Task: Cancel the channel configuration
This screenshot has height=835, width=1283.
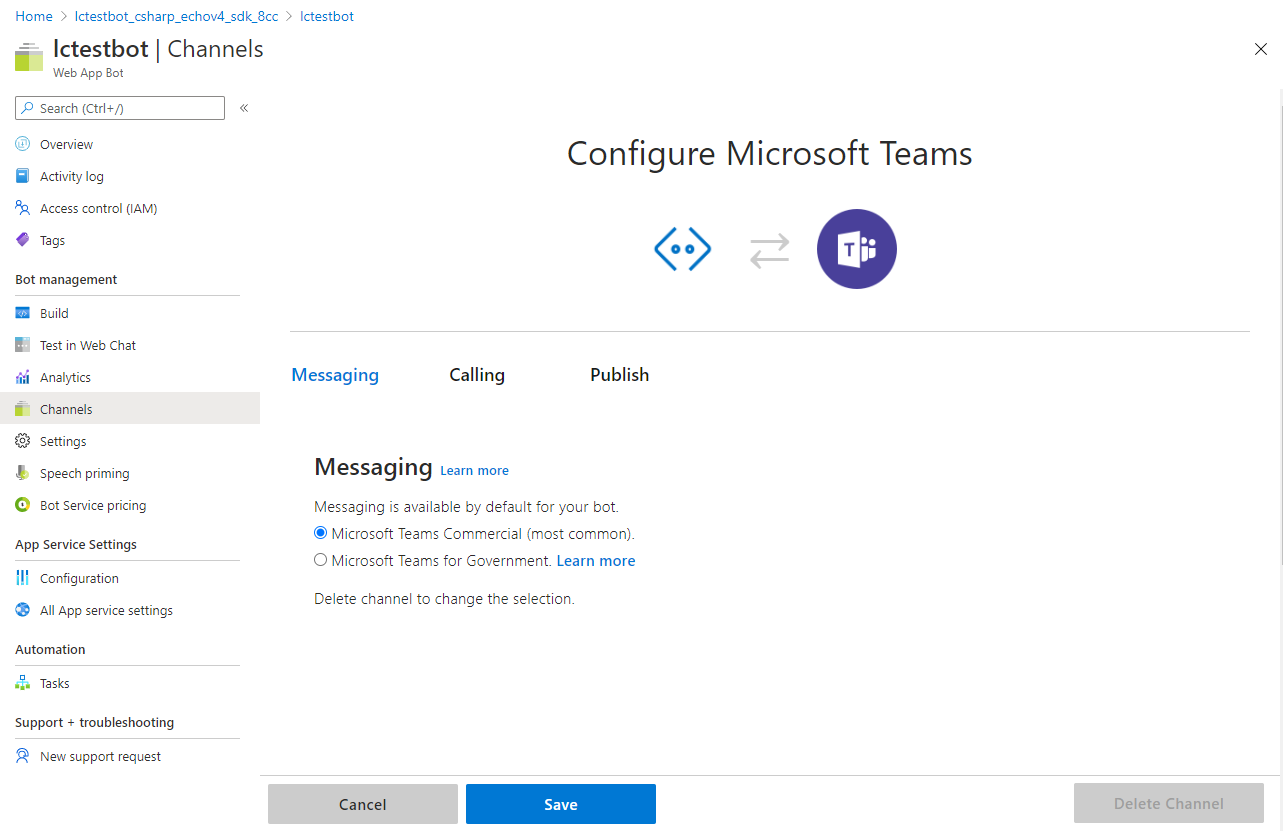Action: click(x=362, y=804)
